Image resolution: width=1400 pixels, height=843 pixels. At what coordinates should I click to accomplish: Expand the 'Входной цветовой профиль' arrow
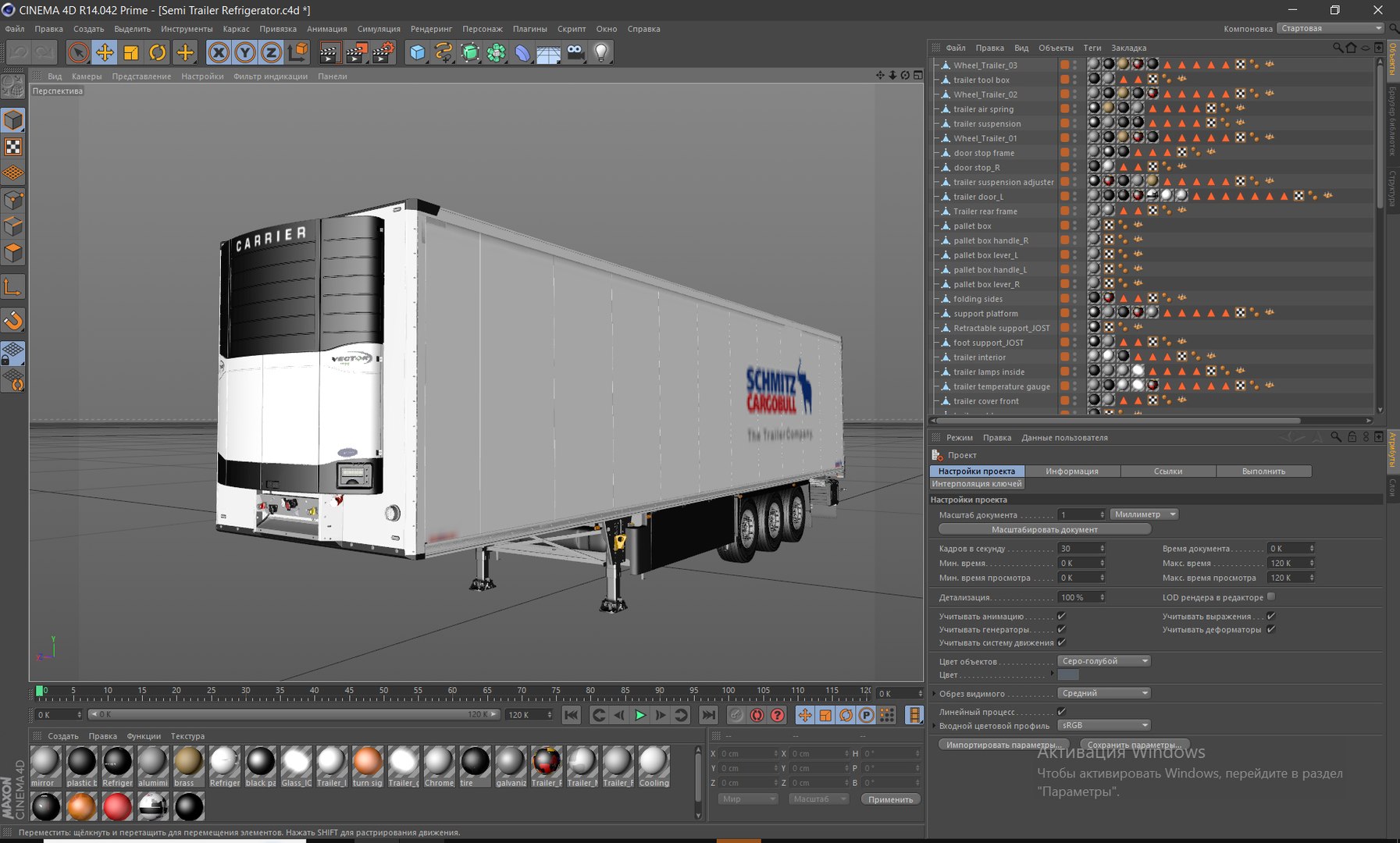(x=934, y=725)
